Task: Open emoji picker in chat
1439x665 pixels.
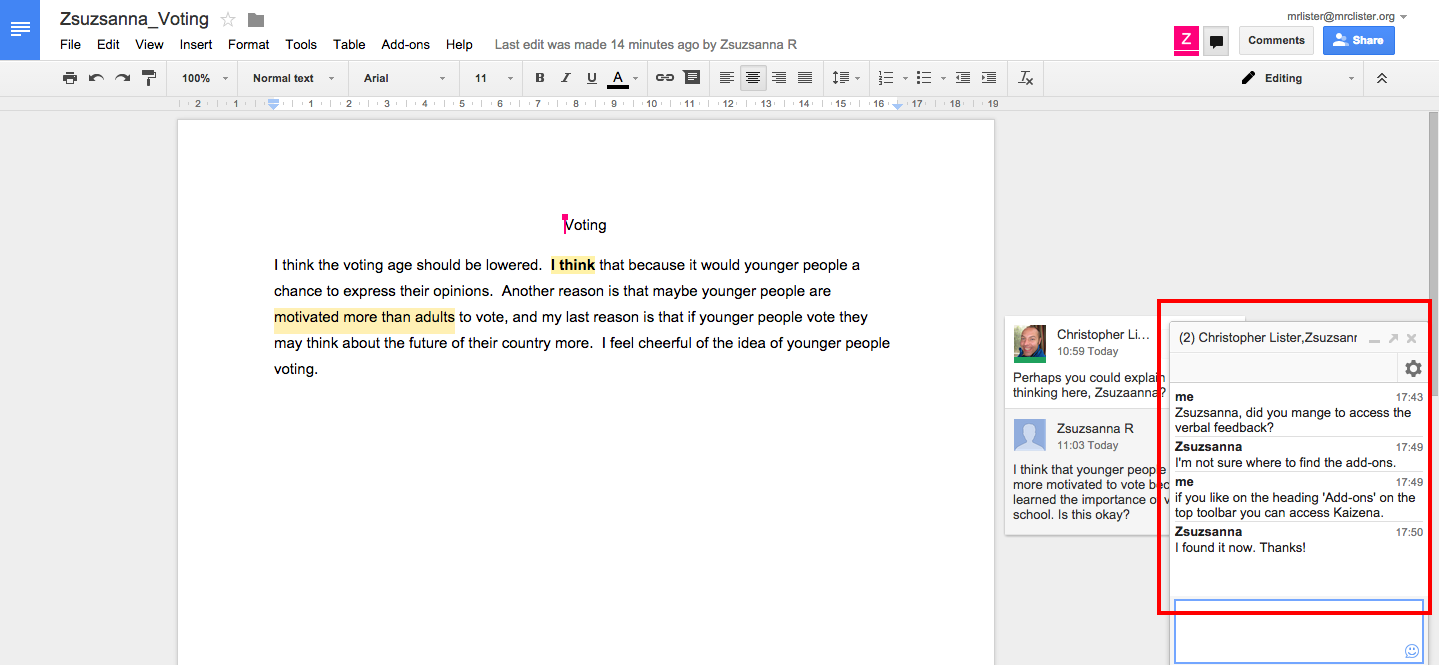Action: coord(1411,650)
